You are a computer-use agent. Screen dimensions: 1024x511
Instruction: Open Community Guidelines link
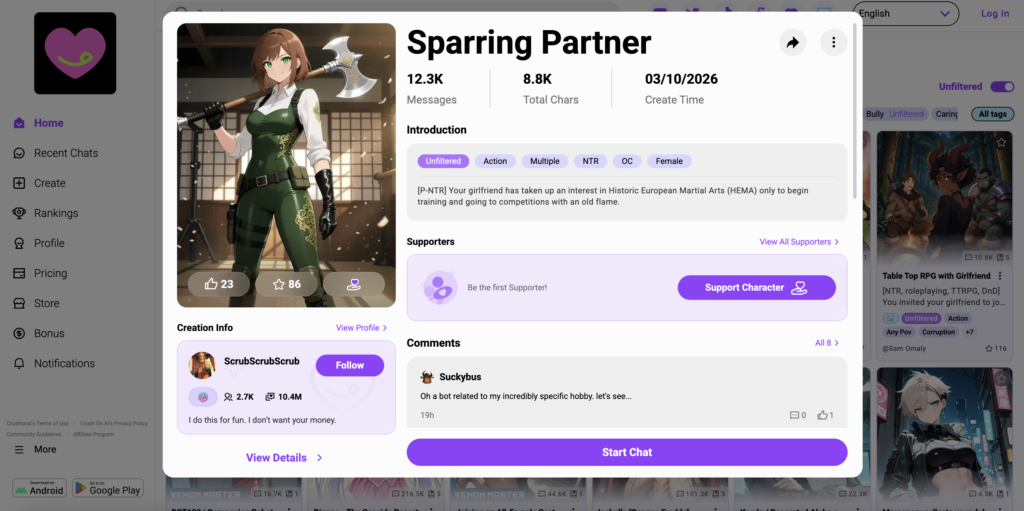[34, 434]
